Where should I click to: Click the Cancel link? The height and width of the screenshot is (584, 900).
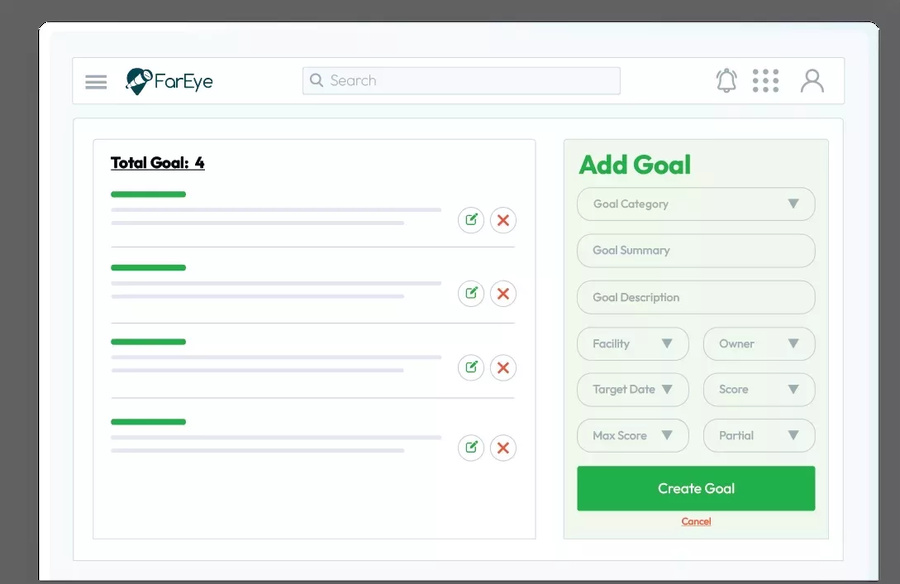(696, 522)
